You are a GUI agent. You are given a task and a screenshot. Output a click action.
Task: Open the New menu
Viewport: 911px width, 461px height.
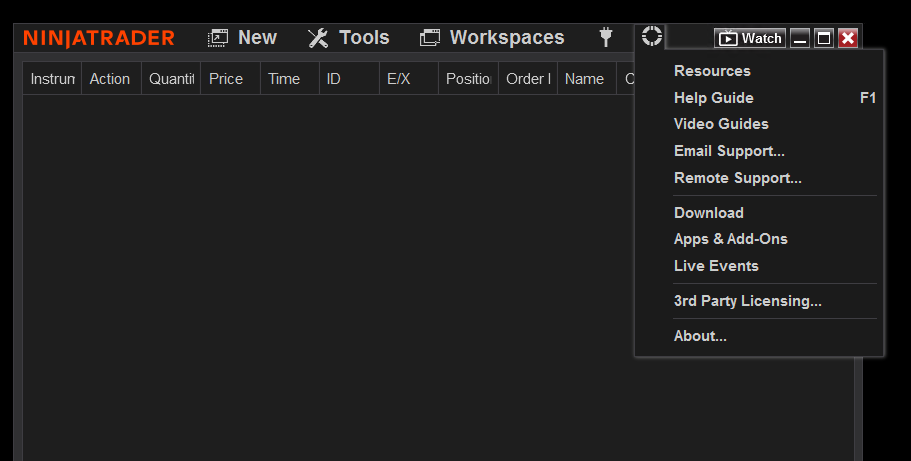coord(242,38)
